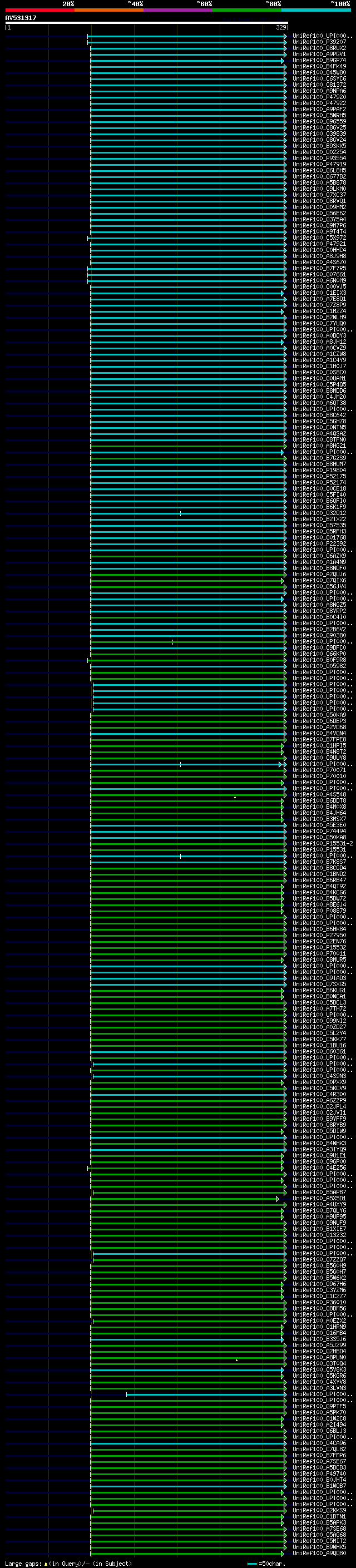Open the UniRef100_B5DW72 entry

click(x=319, y=898)
